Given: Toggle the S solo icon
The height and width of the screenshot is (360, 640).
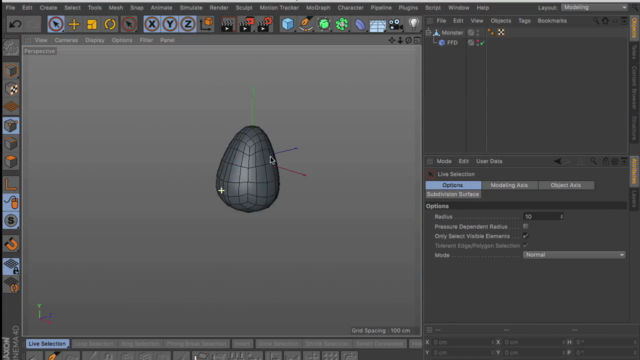Looking at the screenshot, I should pos(11,221).
